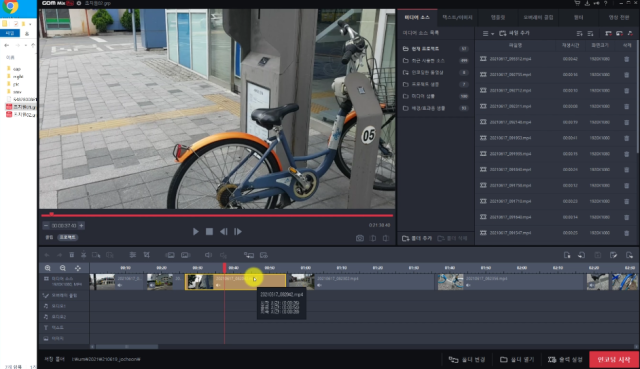
Task: Delete the 00:00:41 duration file row
Action: click(627, 138)
